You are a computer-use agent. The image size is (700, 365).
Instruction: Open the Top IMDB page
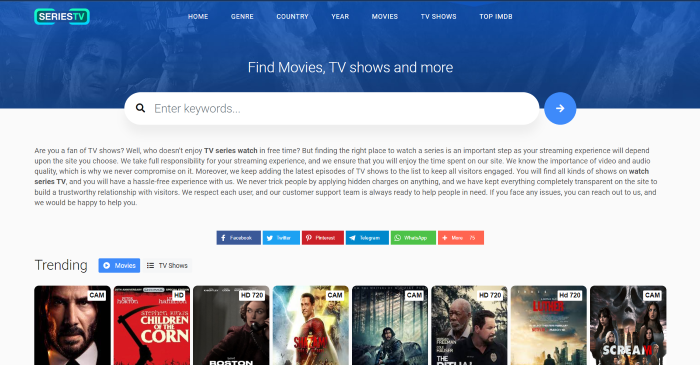click(x=496, y=17)
